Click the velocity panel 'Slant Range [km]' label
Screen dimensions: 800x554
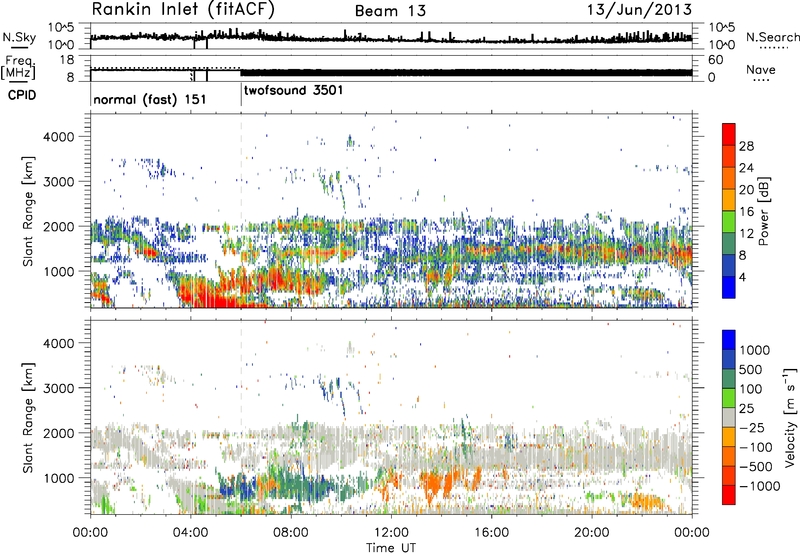[x=28, y=417]
